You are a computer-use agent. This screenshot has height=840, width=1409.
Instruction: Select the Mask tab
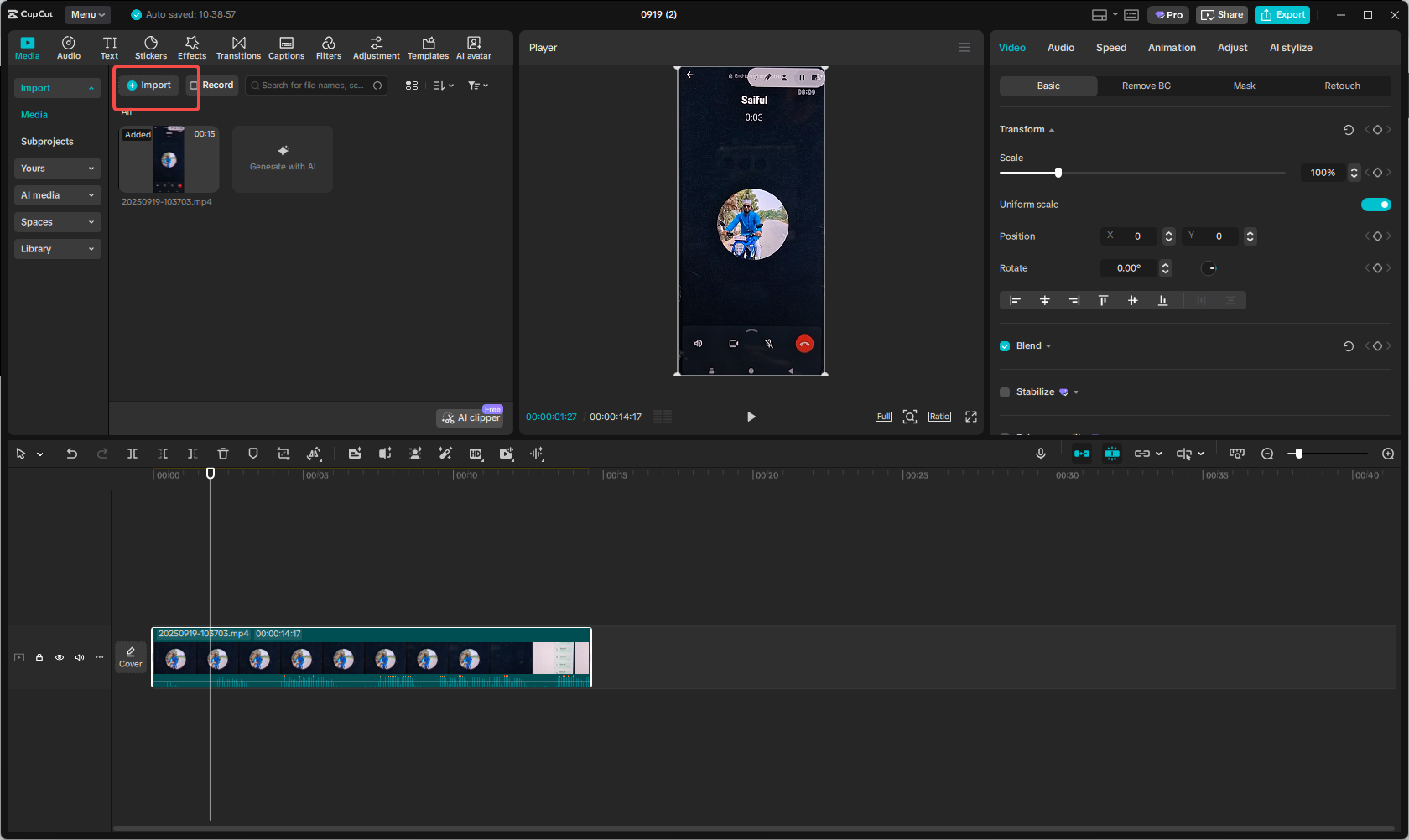coord(1244,86)
